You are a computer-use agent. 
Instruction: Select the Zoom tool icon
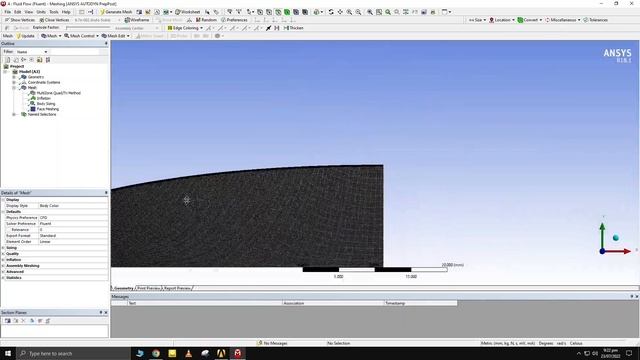coord(349,12)
